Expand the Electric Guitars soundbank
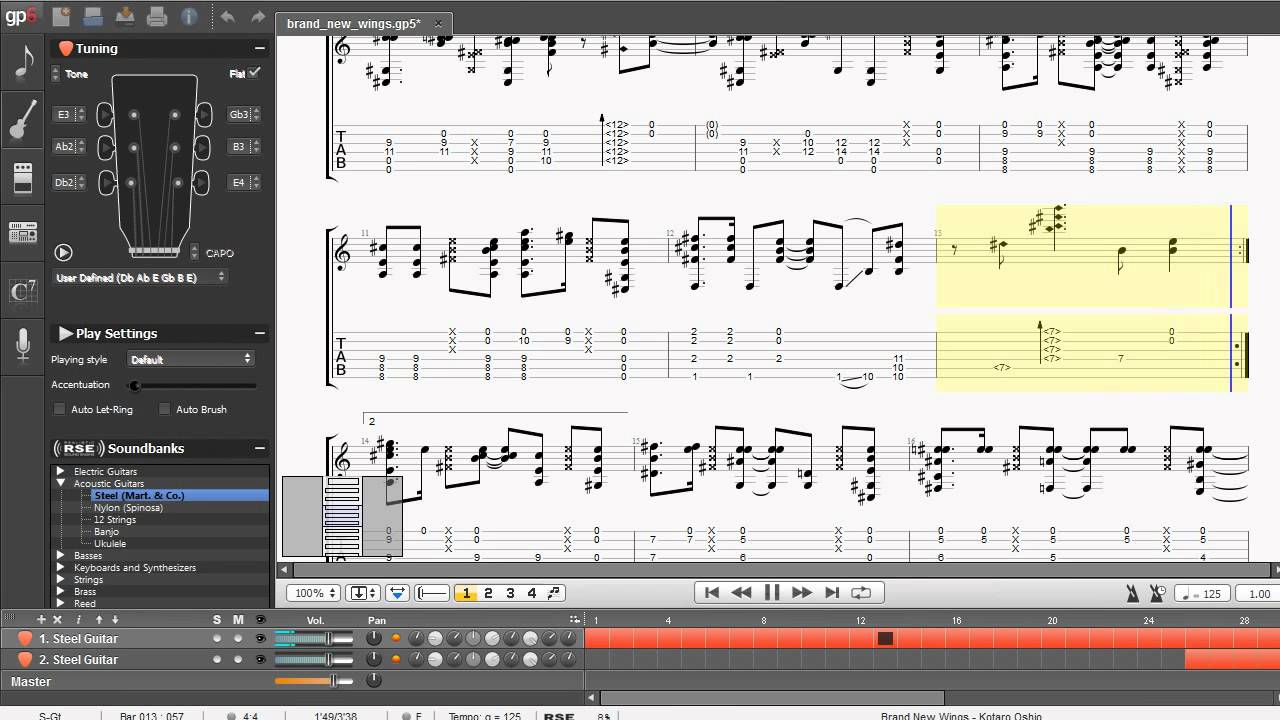 coord(60,471)
